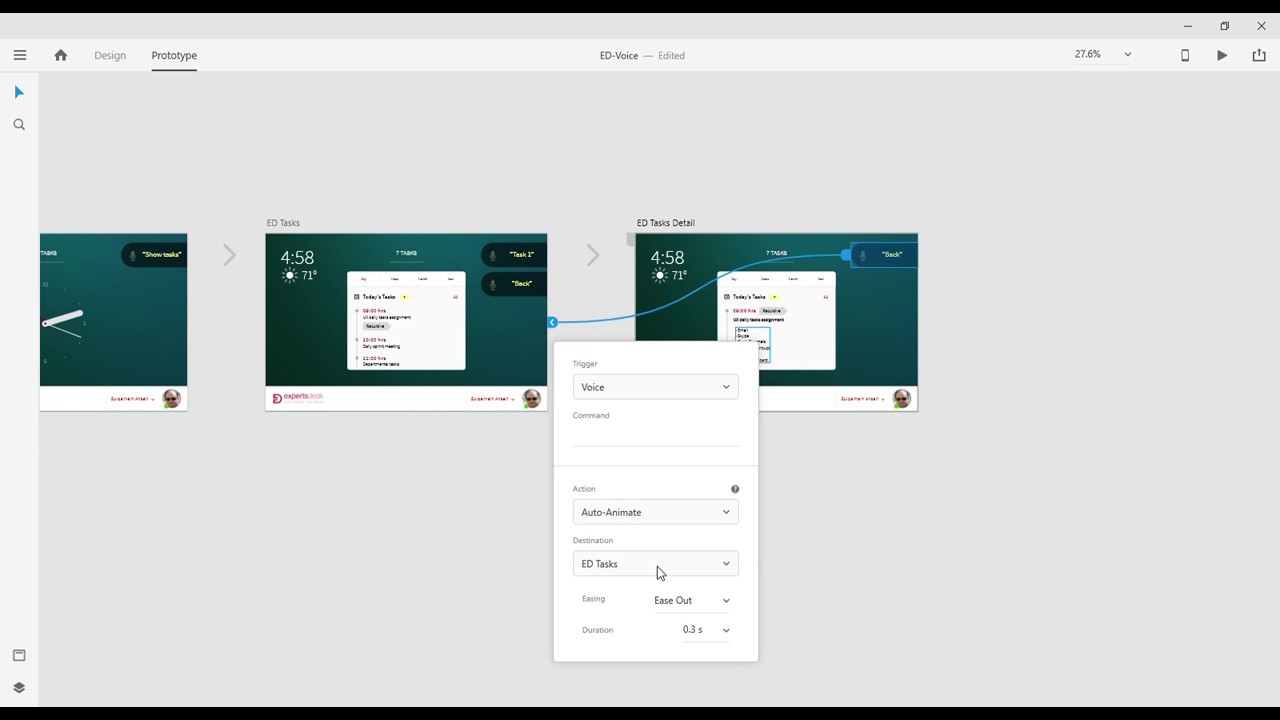Open the Assets panel icon

[x=19, y=655]
